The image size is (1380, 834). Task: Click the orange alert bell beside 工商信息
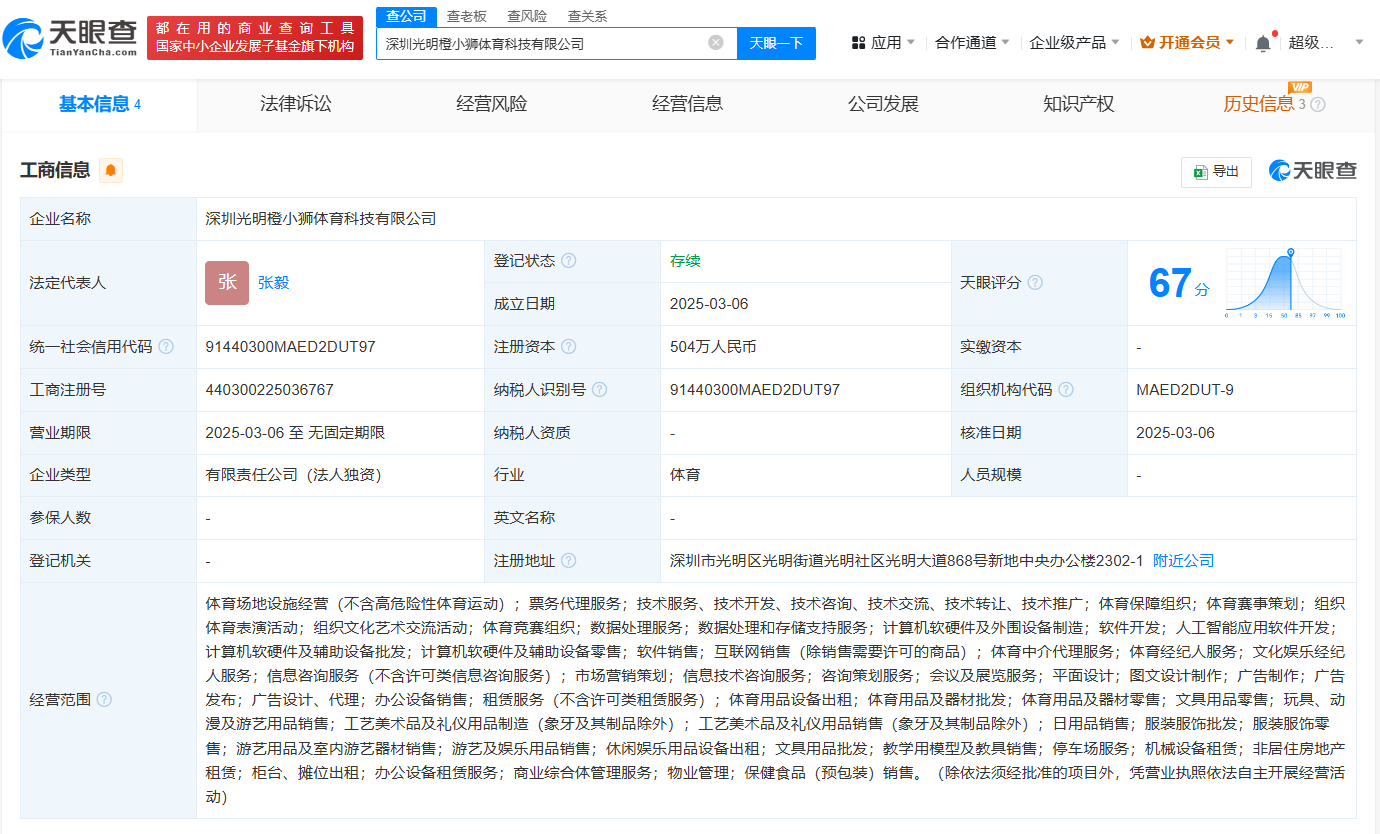[x=110, y=170]
